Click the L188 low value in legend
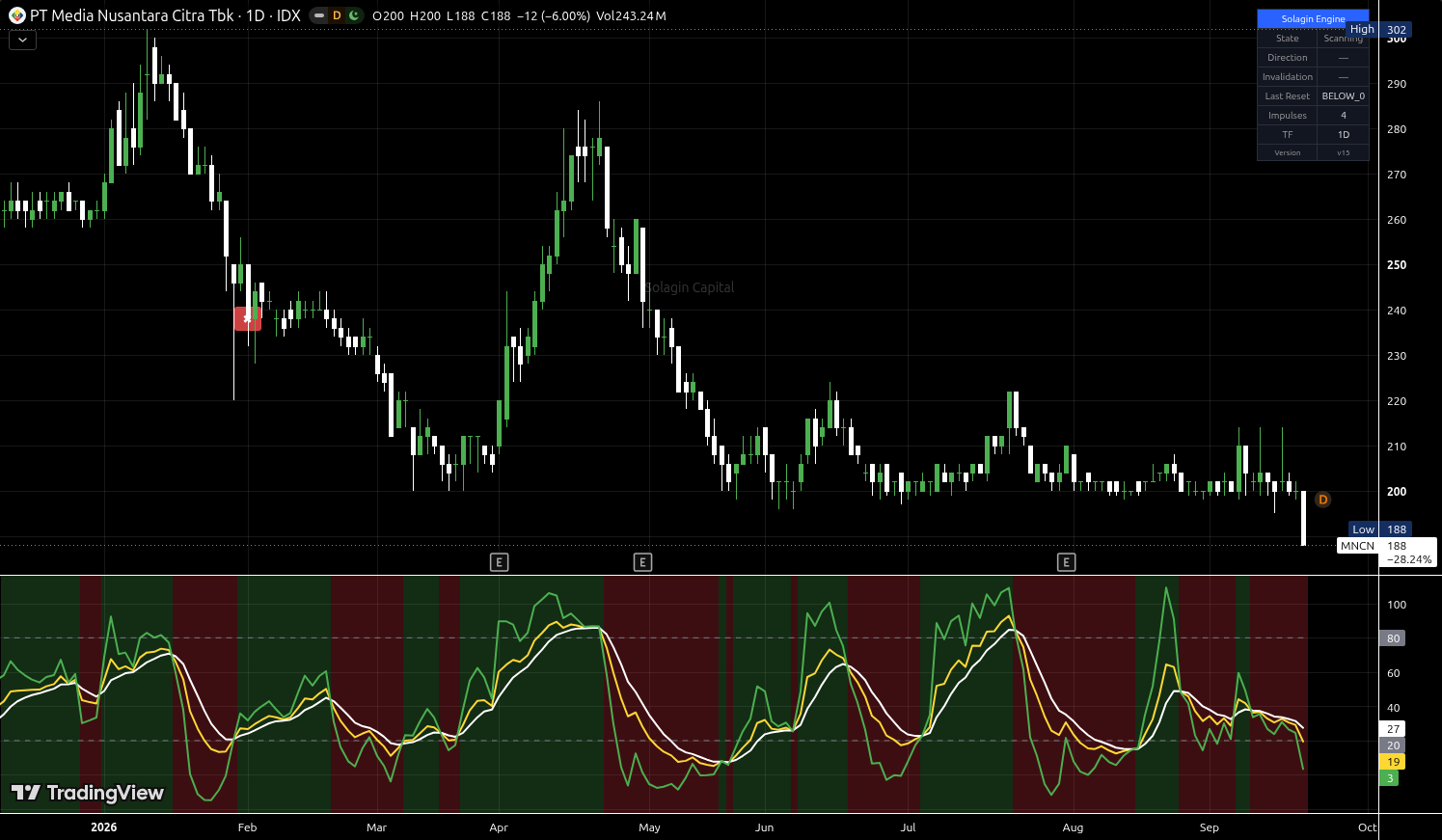Viewport: 1442px width, 840px height. pos(461,16)
